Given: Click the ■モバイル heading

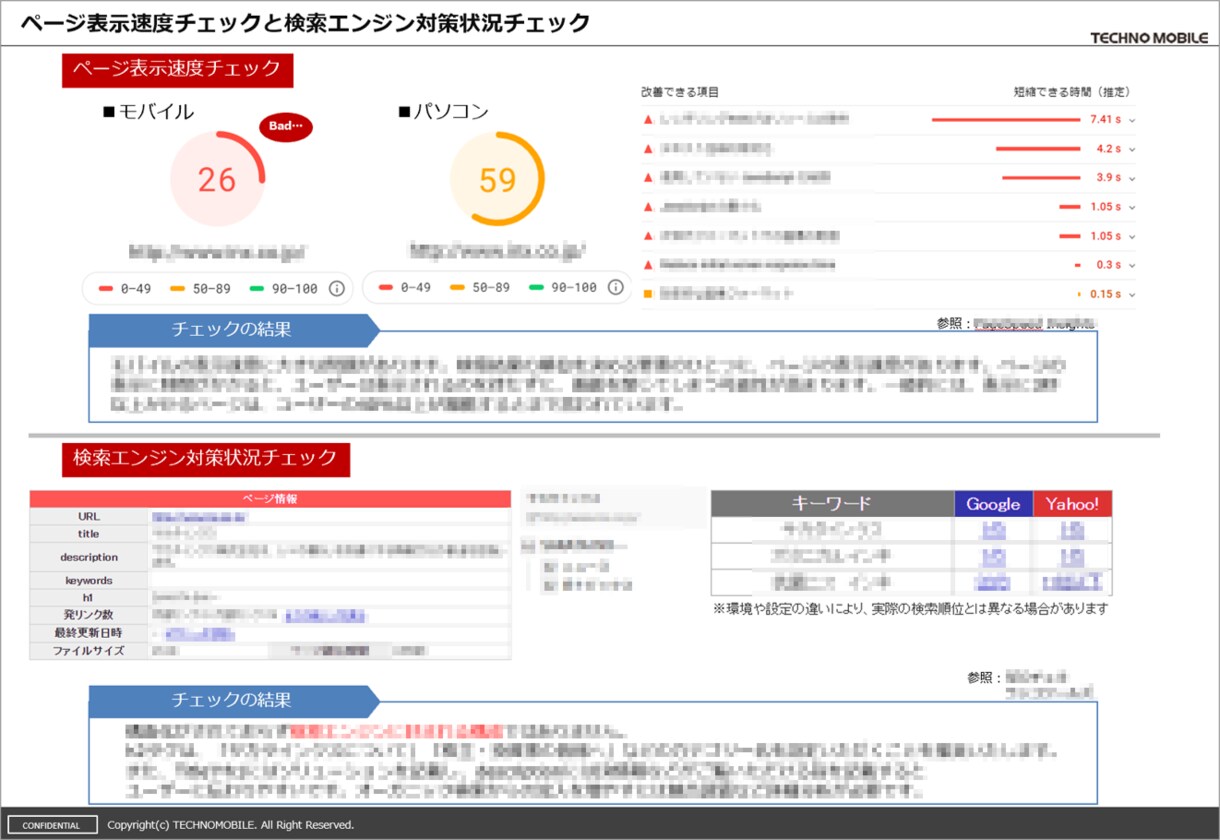Looking at the screenshot, I should coord(149,111).
